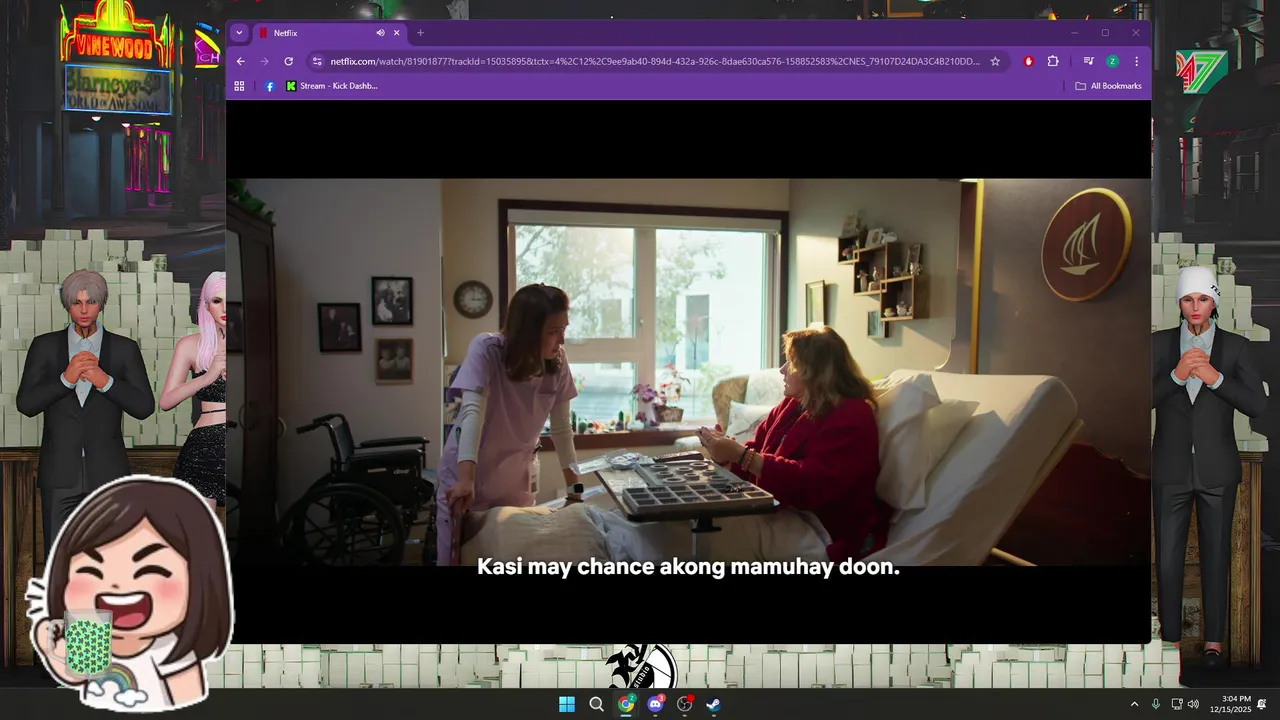The image size is (1280, 720).
Task: Open Discord from the taskbar
Action: click(x=656, y=704)
